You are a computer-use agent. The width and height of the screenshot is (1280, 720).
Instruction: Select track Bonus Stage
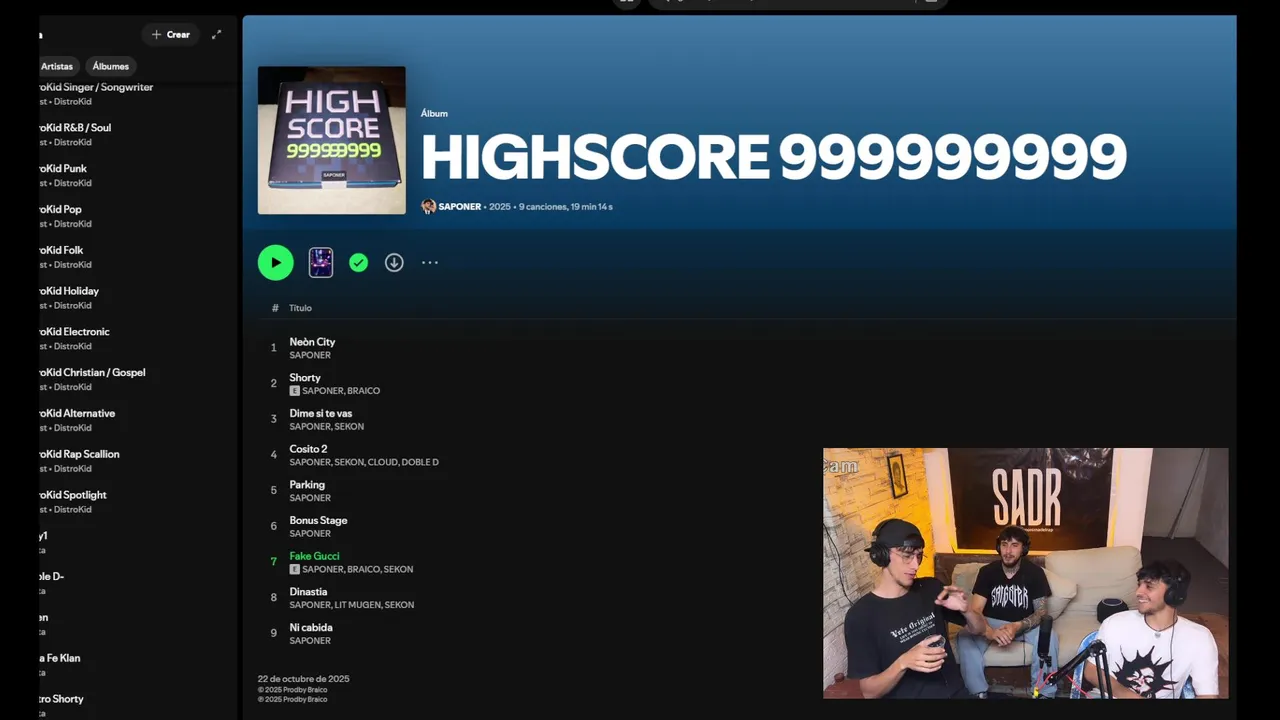tap(318, 520)
